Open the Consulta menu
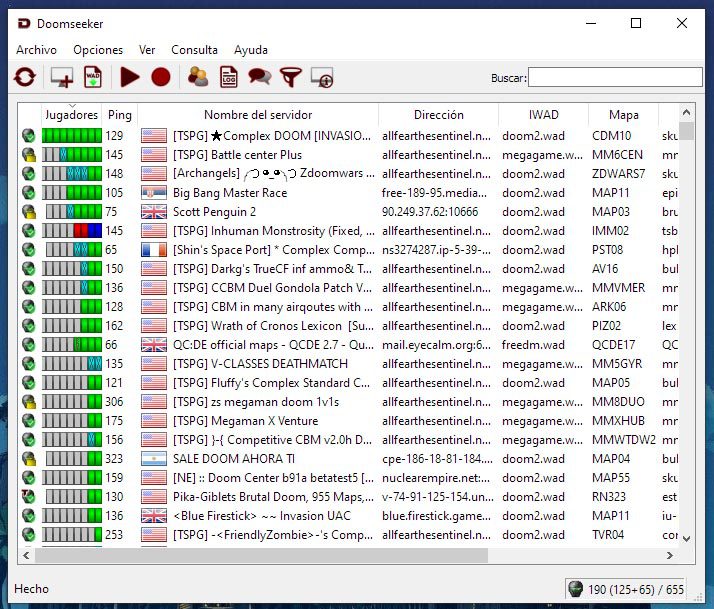This screenshot has height=609, width=714. pyautogui.click(x=194, y=50)
